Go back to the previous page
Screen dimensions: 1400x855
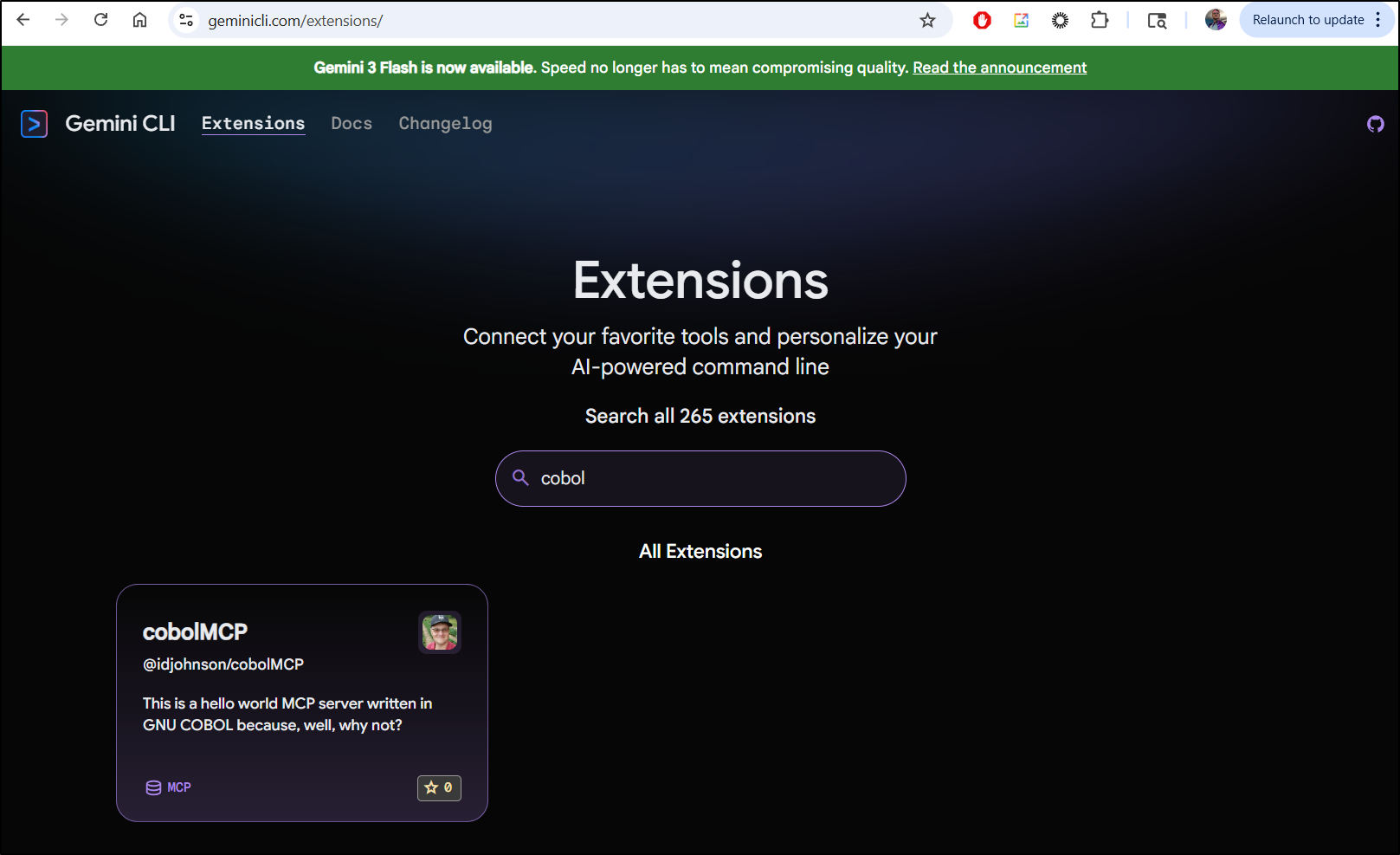[23, 20]
